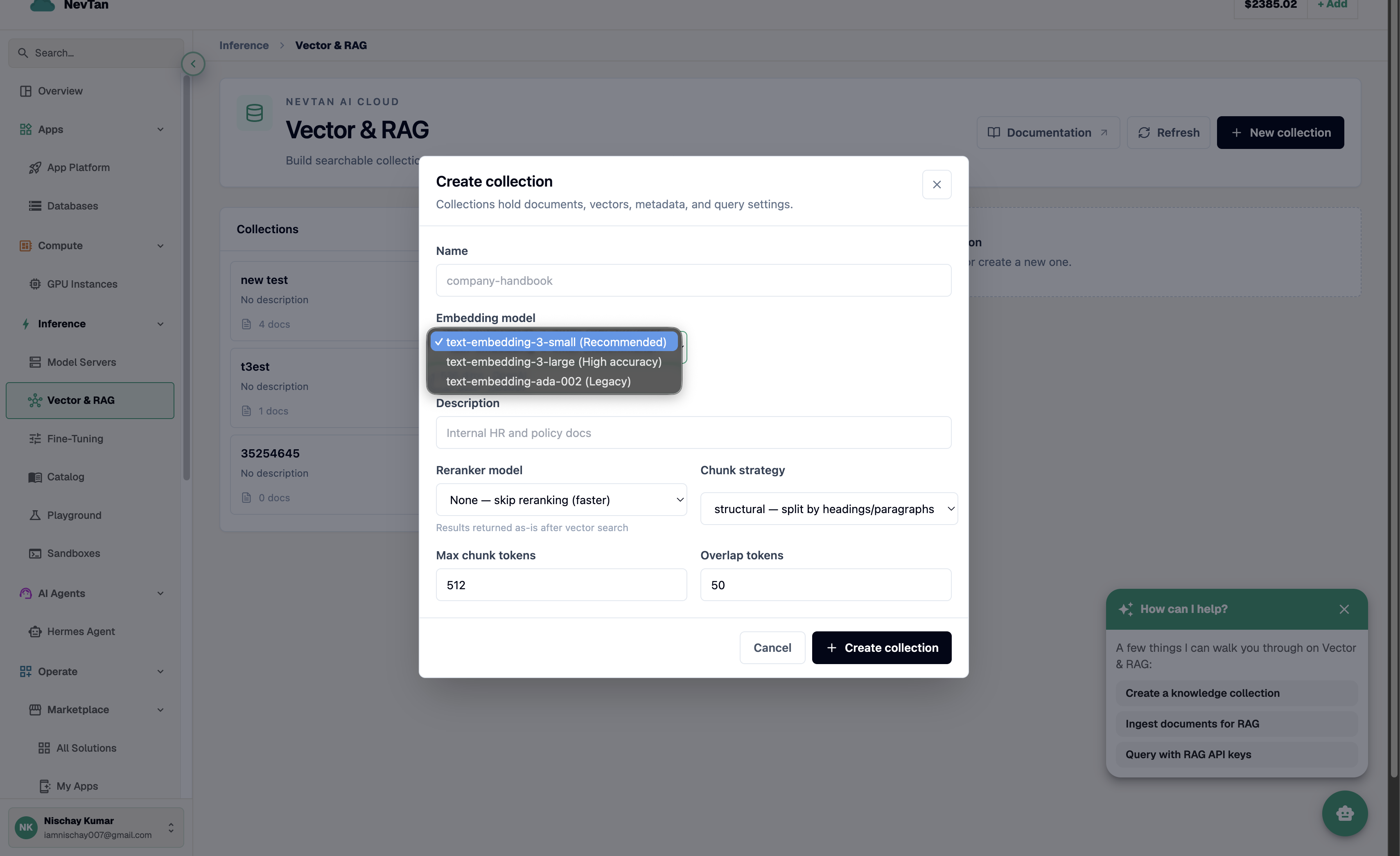1400x856 pixels.
Task: Select text-embedding-3-small (Recommended) option
Action: (554, 342)
